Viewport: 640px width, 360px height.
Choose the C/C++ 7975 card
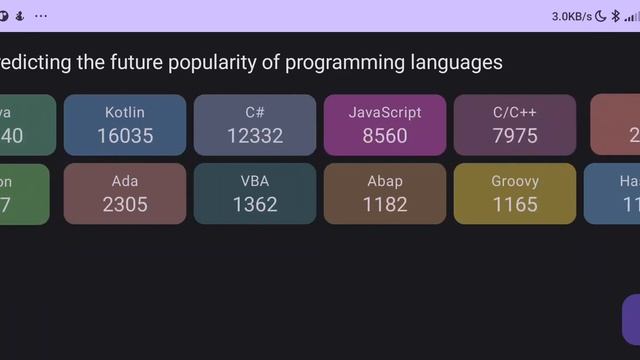click(515, 125)
